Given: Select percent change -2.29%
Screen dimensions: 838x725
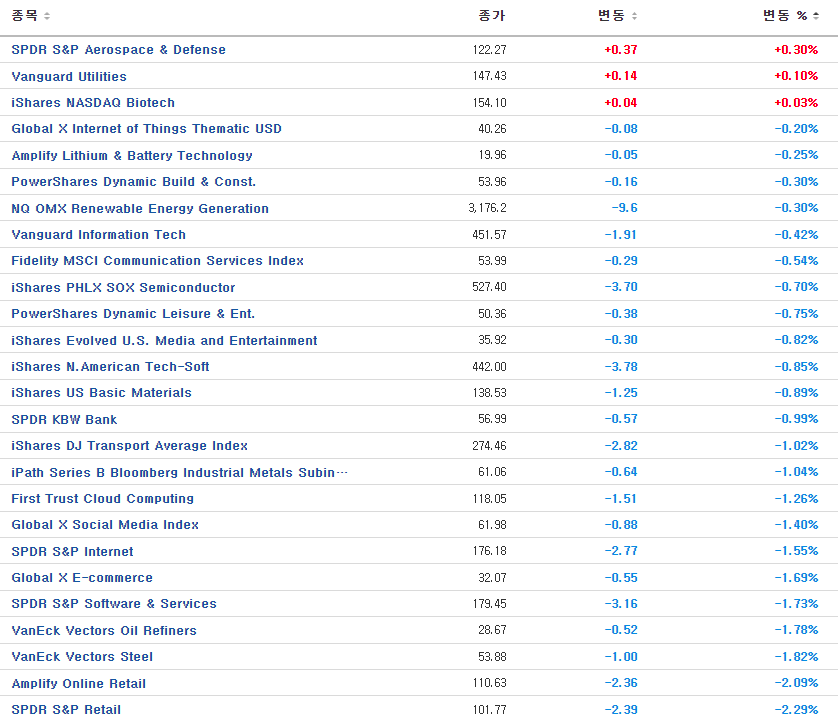Looking at the screenshot, I should (796, 710).
